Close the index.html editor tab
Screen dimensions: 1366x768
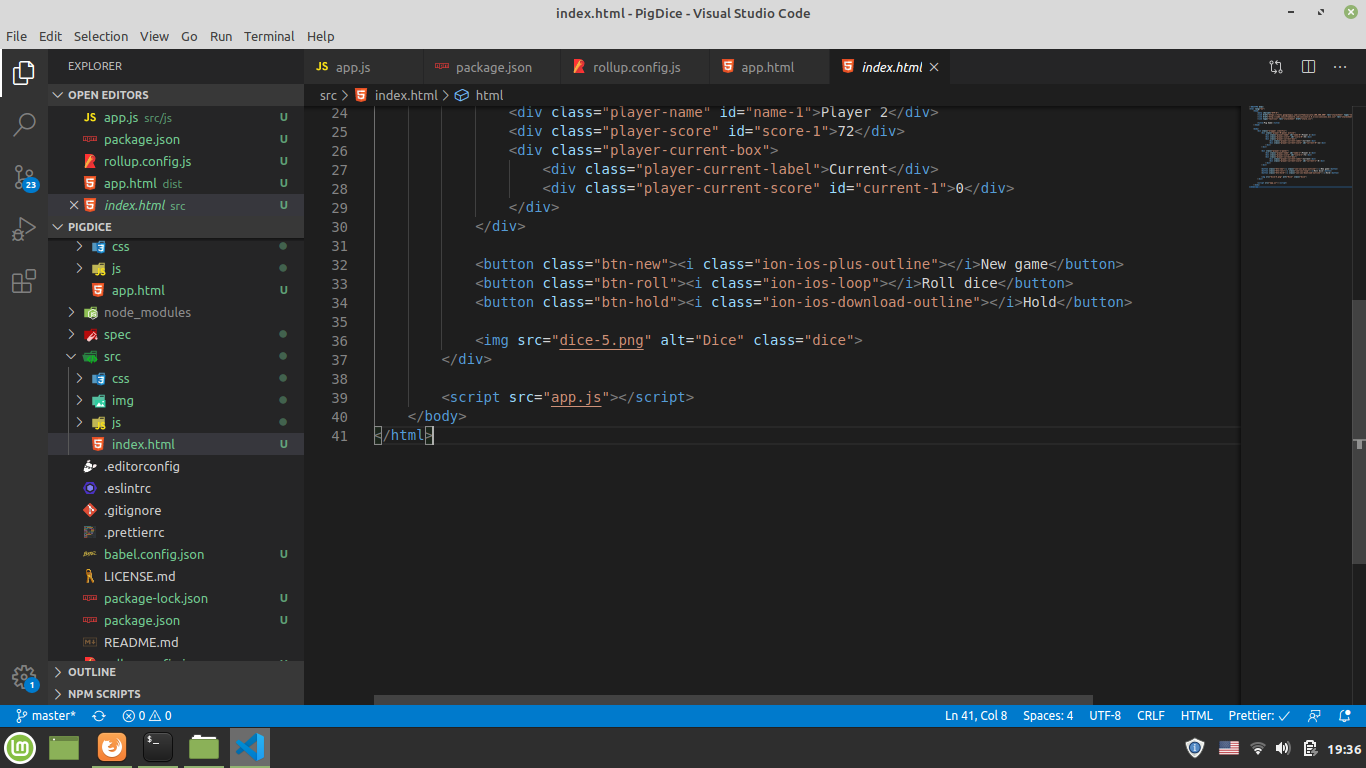coord(934,67)
